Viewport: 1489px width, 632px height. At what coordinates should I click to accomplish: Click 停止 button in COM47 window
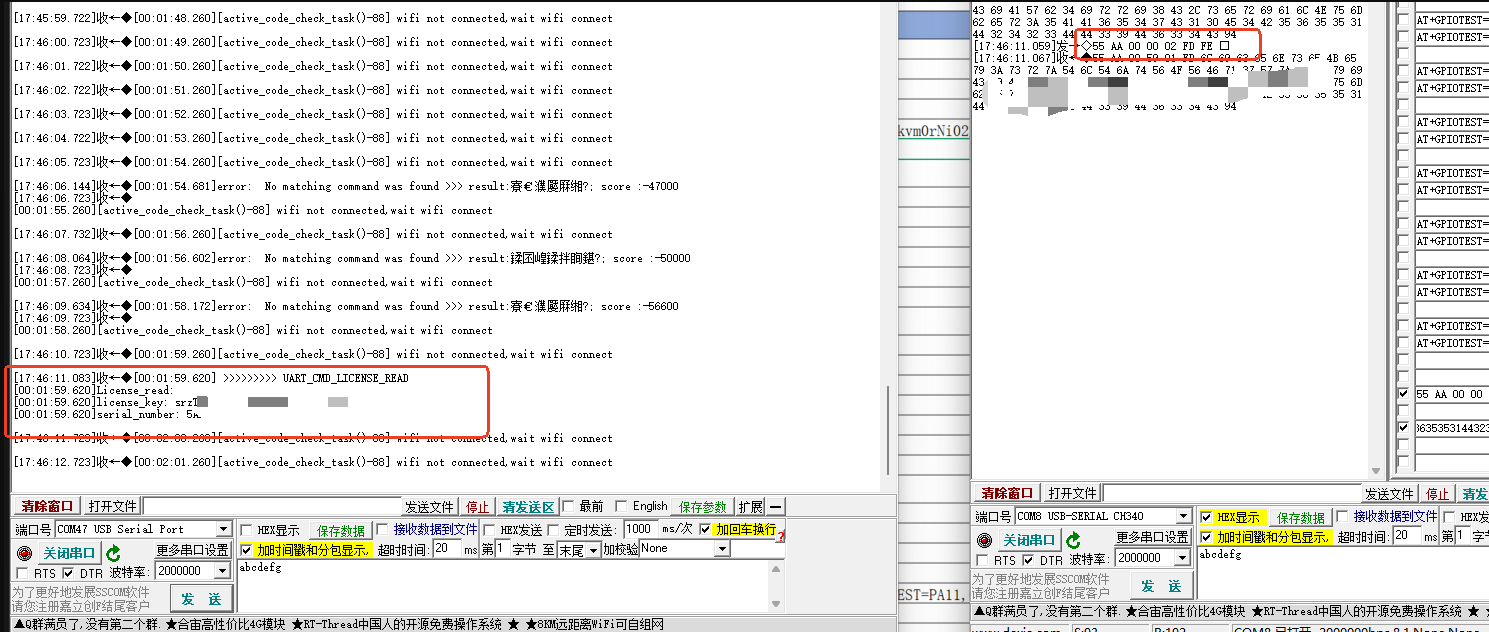tap(479, 507)
